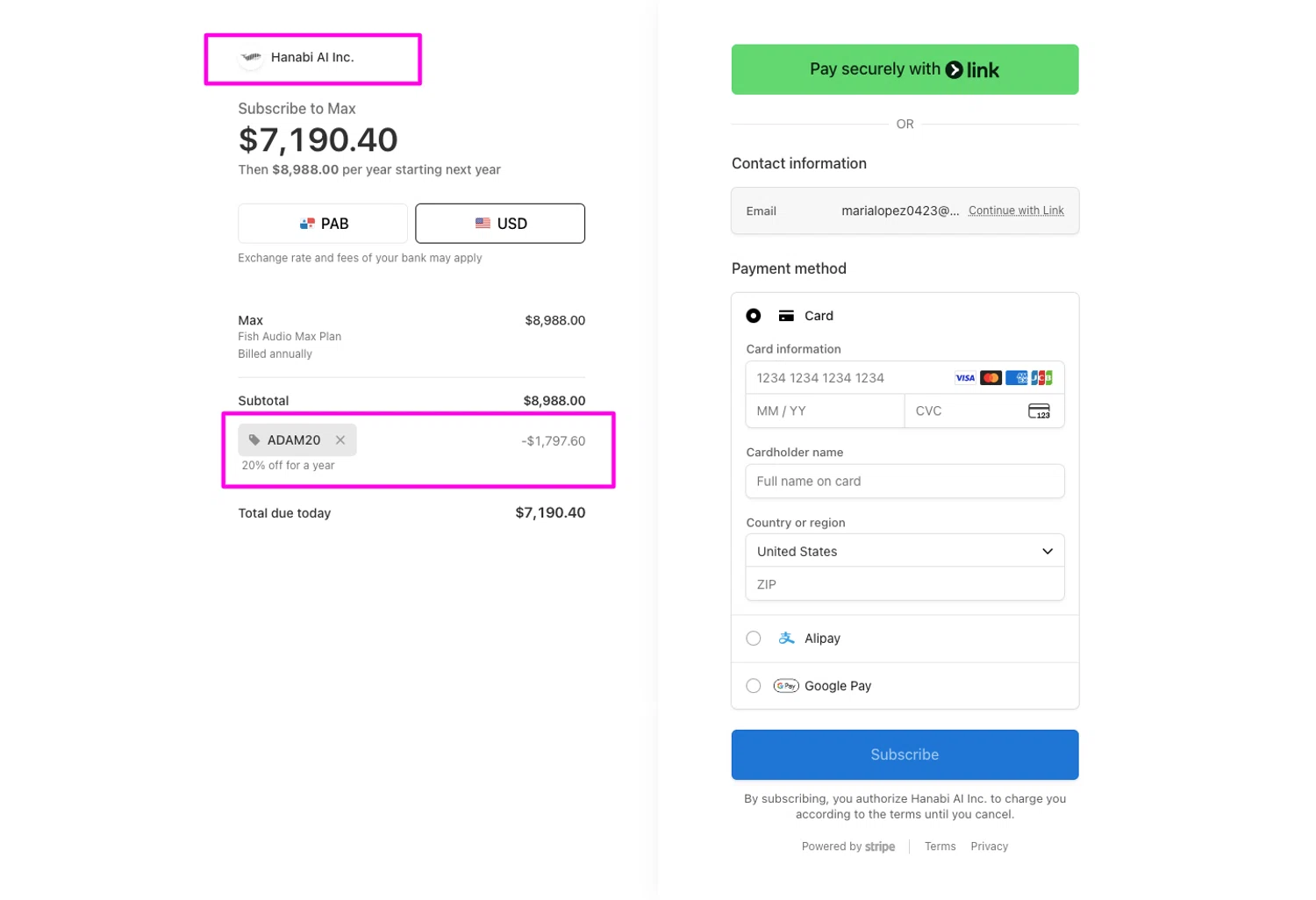
Task: Click Pay securely with Link button
Action: coord(905,69)
